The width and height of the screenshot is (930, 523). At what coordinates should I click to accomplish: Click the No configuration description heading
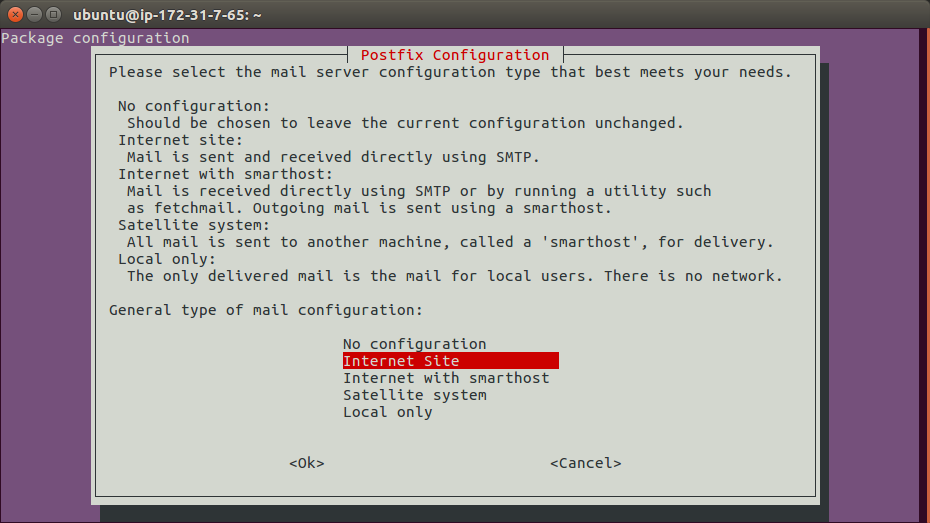point(194,106)
